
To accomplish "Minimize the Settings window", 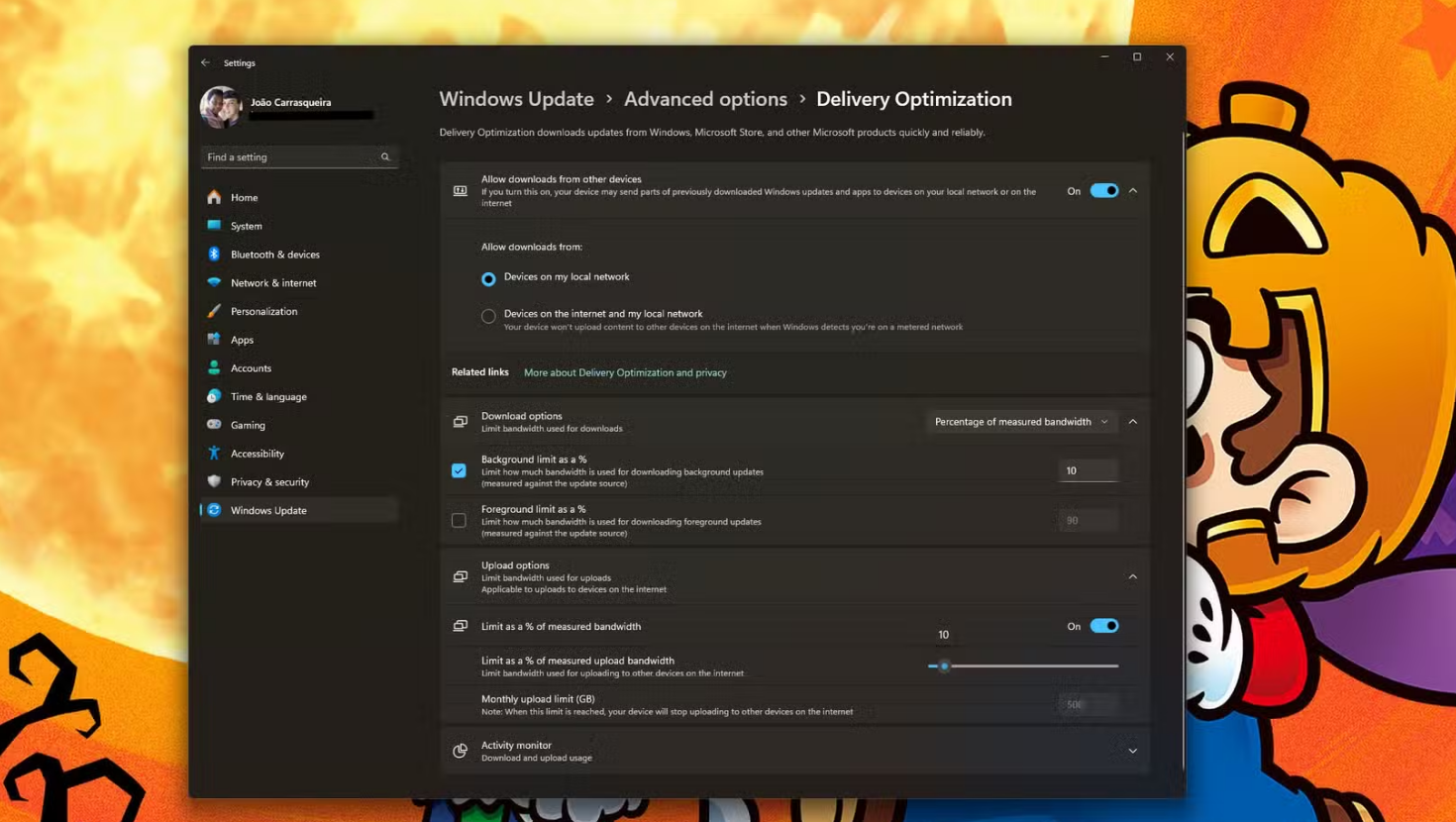I will pyautogui.click(x=1104, y=57).
